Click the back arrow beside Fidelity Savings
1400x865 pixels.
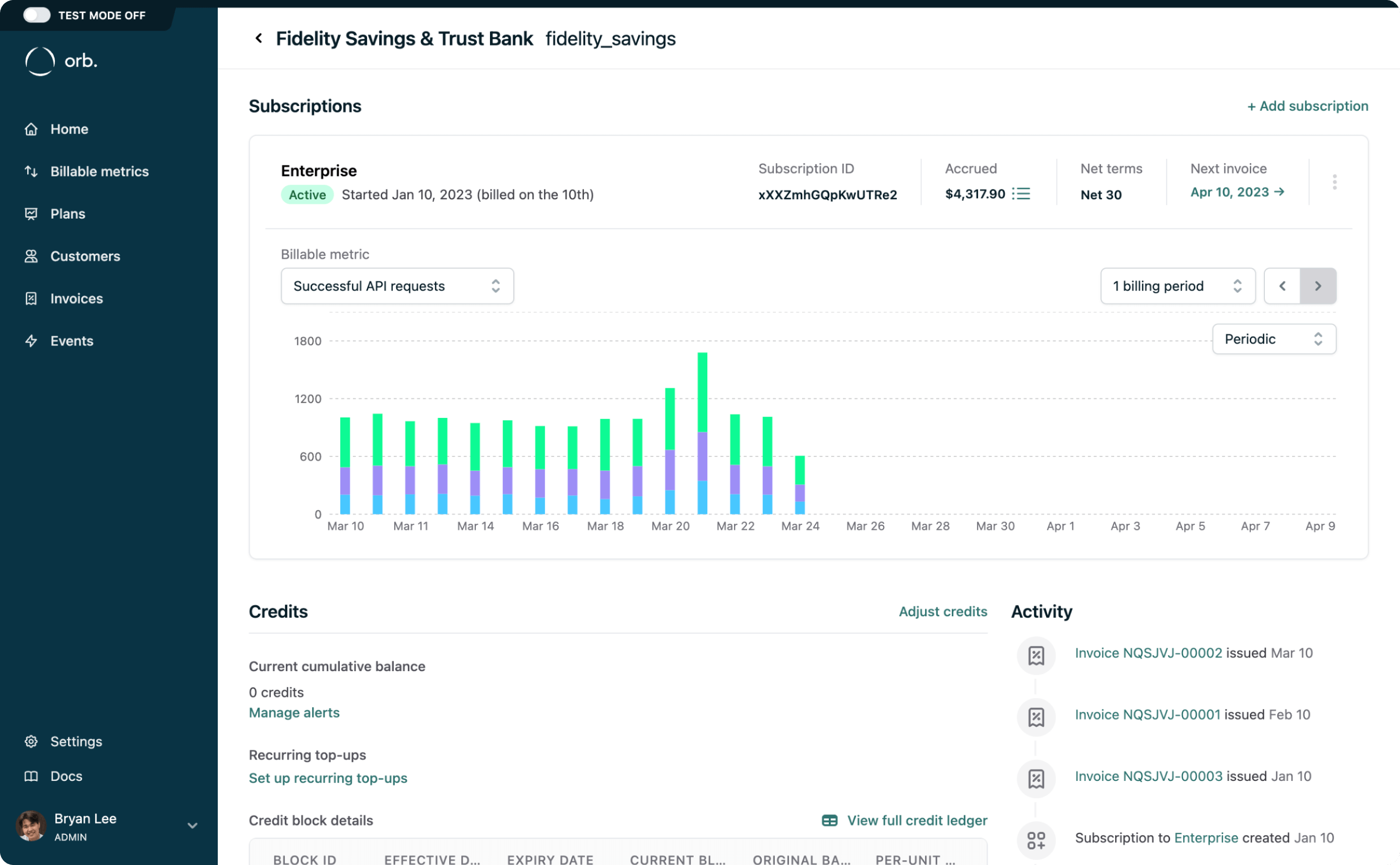tap(259, 38)
